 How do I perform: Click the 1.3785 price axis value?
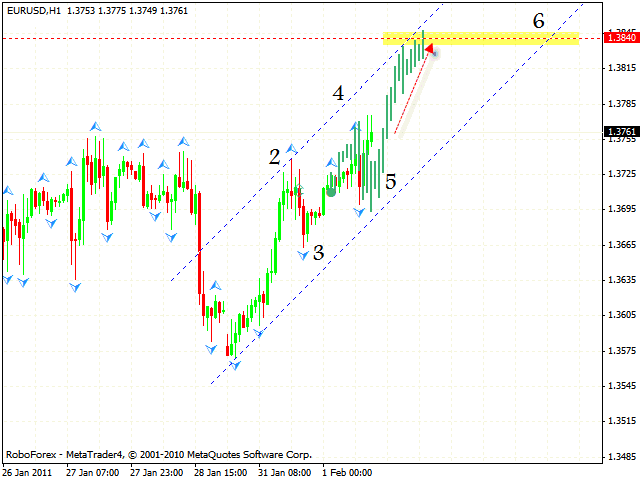(622, 104)
